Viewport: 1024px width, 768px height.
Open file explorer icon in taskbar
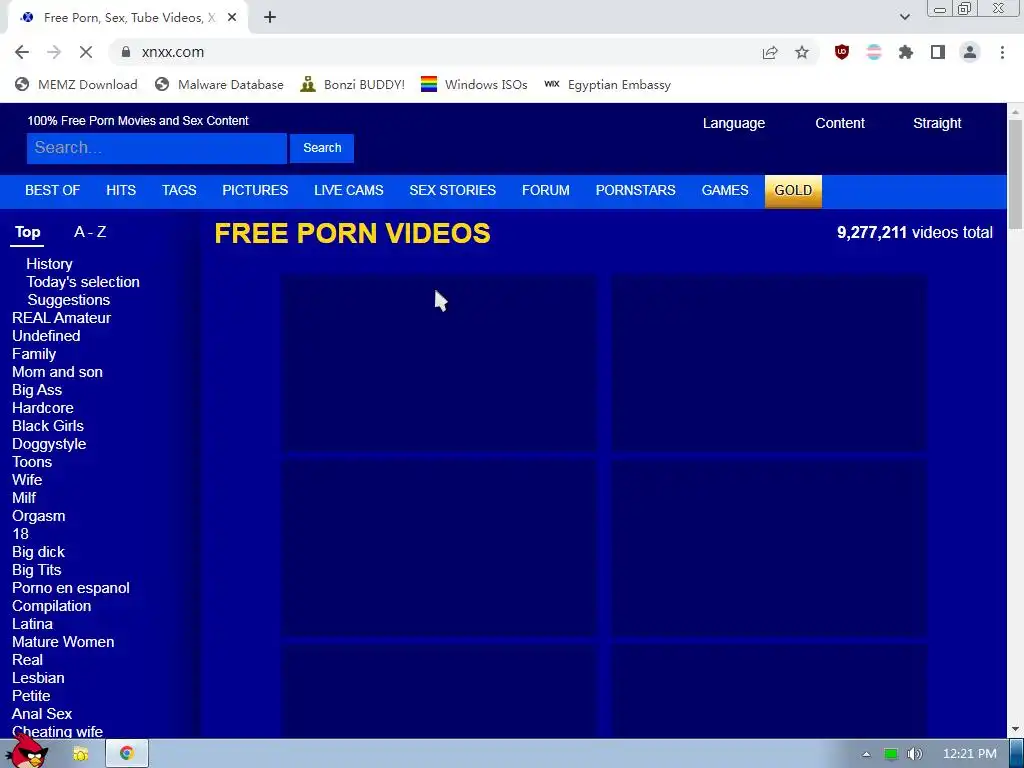(x=80, y=754)
